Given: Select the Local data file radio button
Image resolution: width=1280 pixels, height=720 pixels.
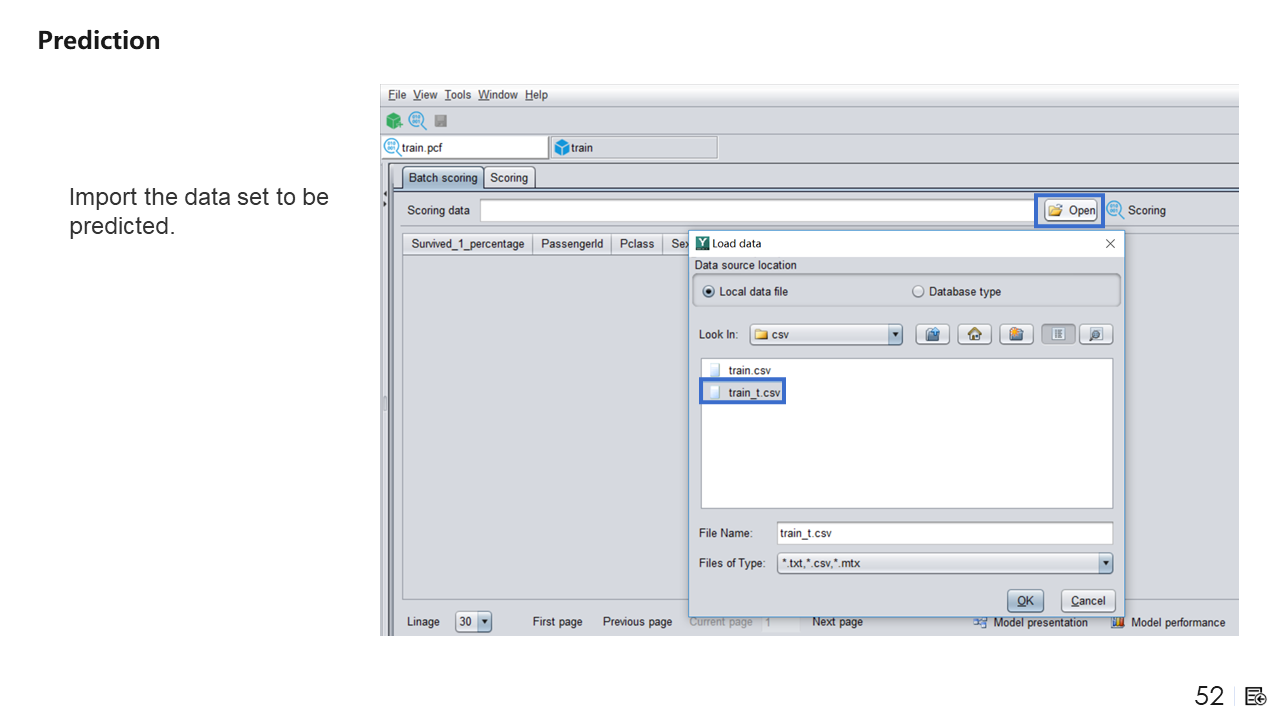Looking at the screenshot, I should coord(709,292).
